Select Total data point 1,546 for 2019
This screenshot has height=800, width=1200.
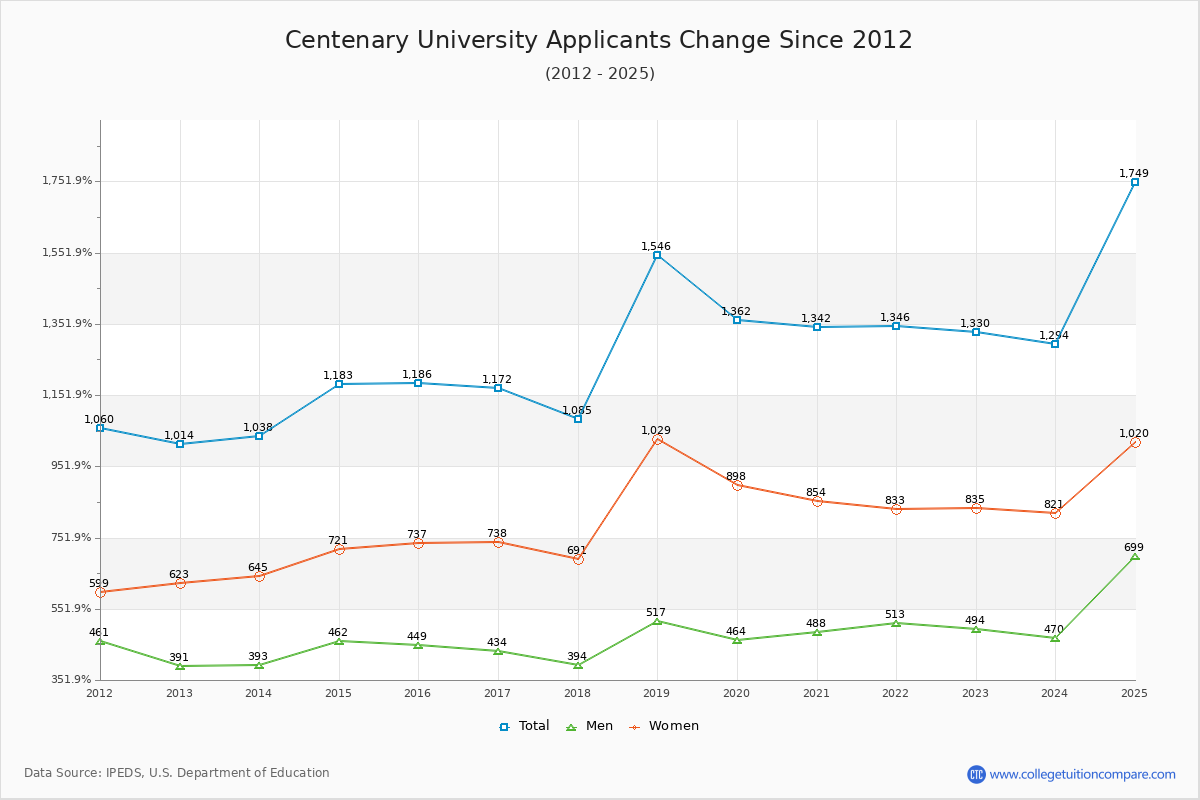tap(657, 255)
